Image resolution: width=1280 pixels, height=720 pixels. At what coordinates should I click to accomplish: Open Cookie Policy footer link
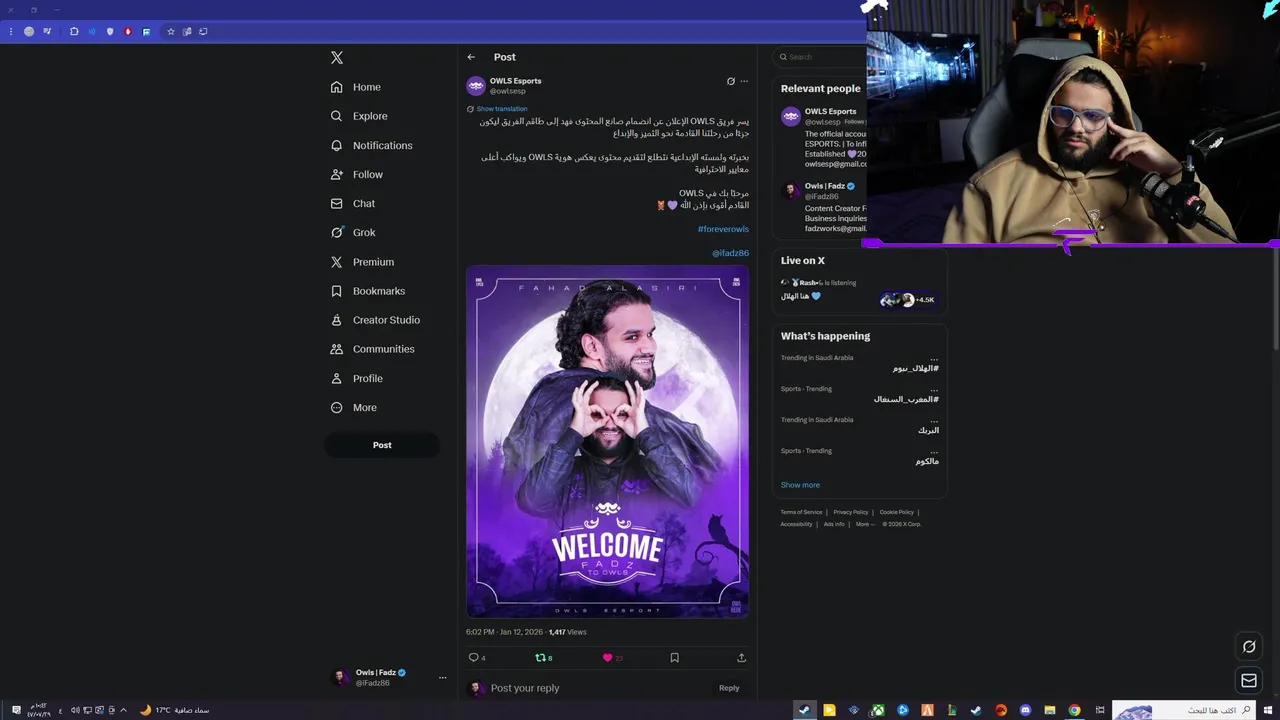pyautogui.click(x=897, y=512)
